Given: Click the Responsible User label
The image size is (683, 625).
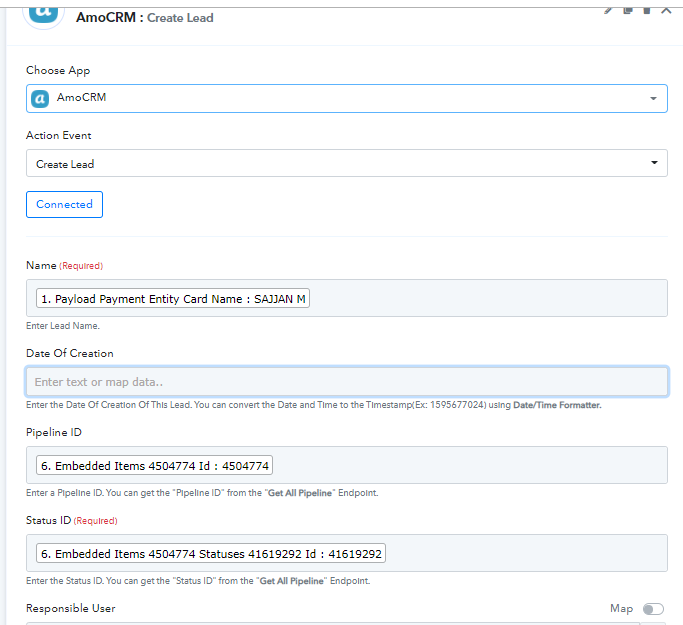Looking at the screenshot, I should 71,608.
